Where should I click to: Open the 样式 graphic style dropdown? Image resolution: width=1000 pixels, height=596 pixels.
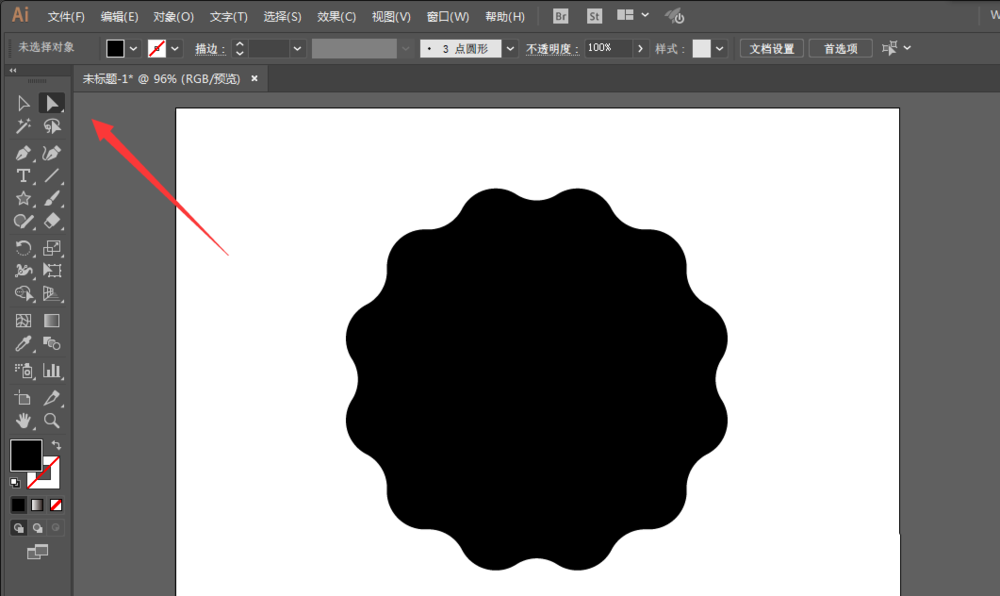[x=719, y=48]
